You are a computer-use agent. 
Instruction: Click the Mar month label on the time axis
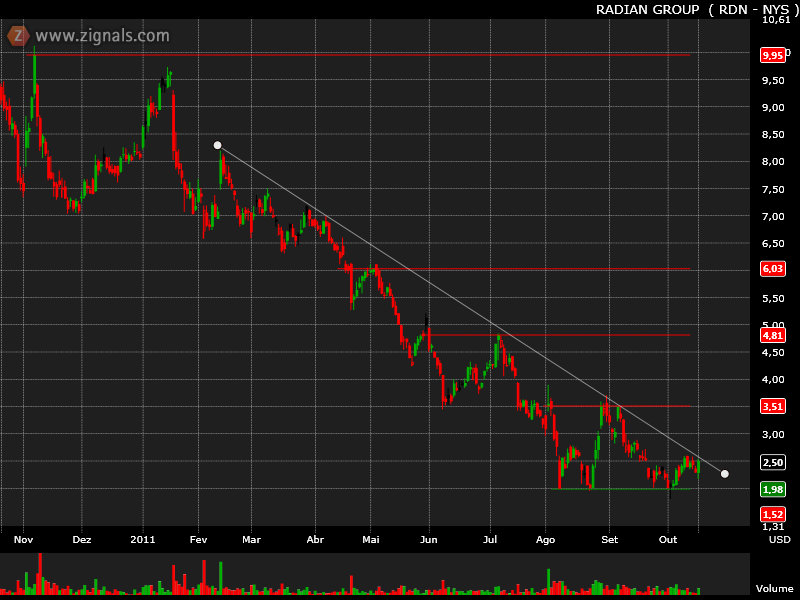pyautogui.click(x=251, y=539)
